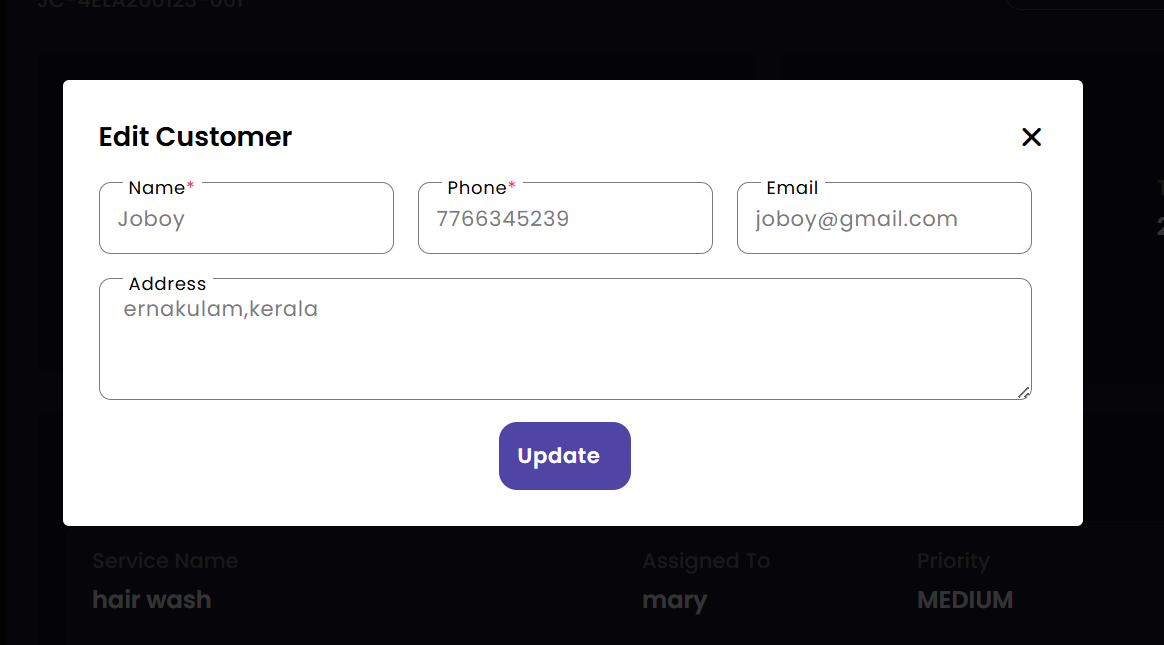Click the Address field label text
Viewport: 1164px width, 645px height.
(167, 284)
